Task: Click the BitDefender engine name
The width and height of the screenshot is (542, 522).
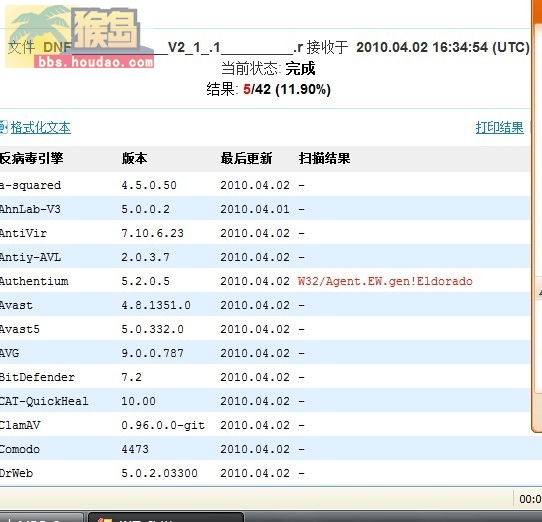Action: (x=37, y=377)
